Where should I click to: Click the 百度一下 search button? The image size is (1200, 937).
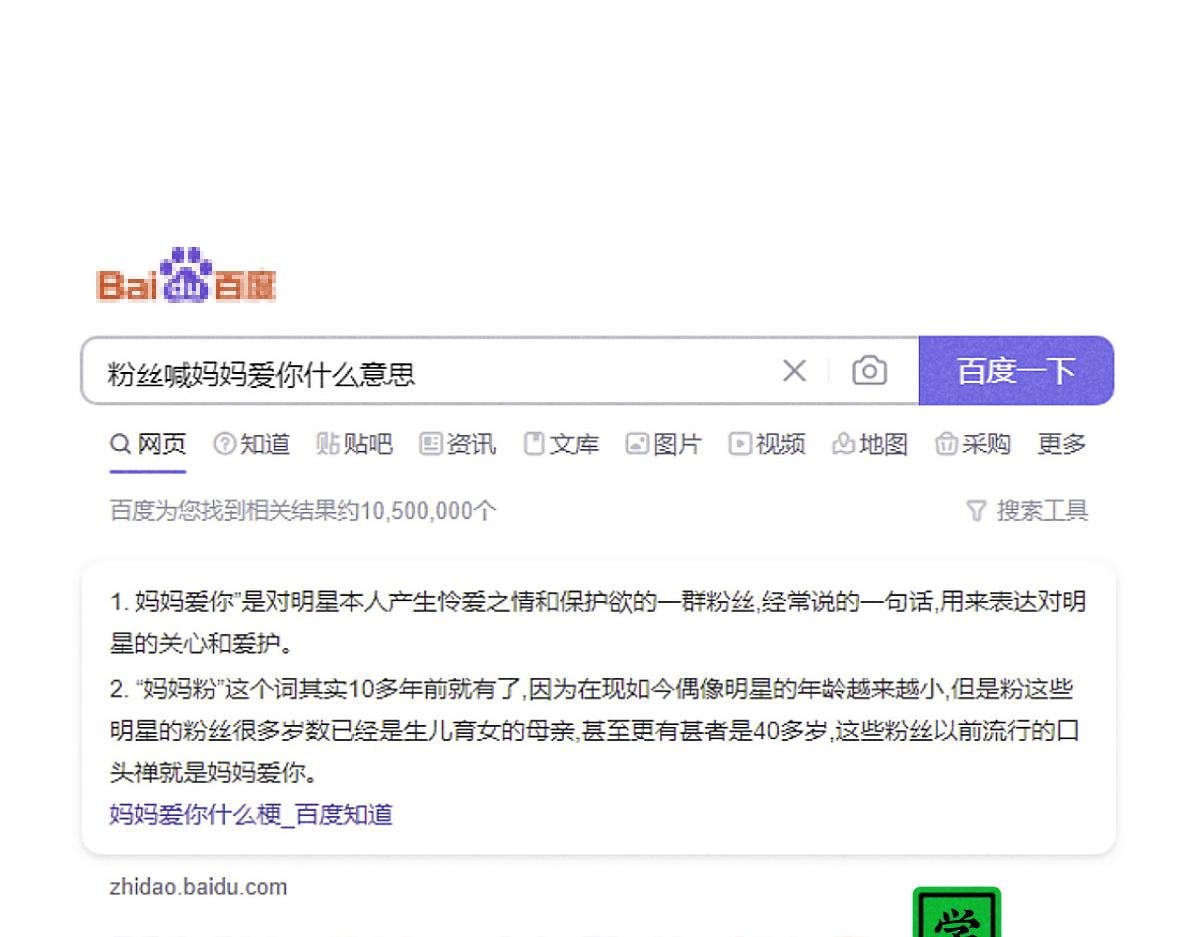pos(1016,371)
